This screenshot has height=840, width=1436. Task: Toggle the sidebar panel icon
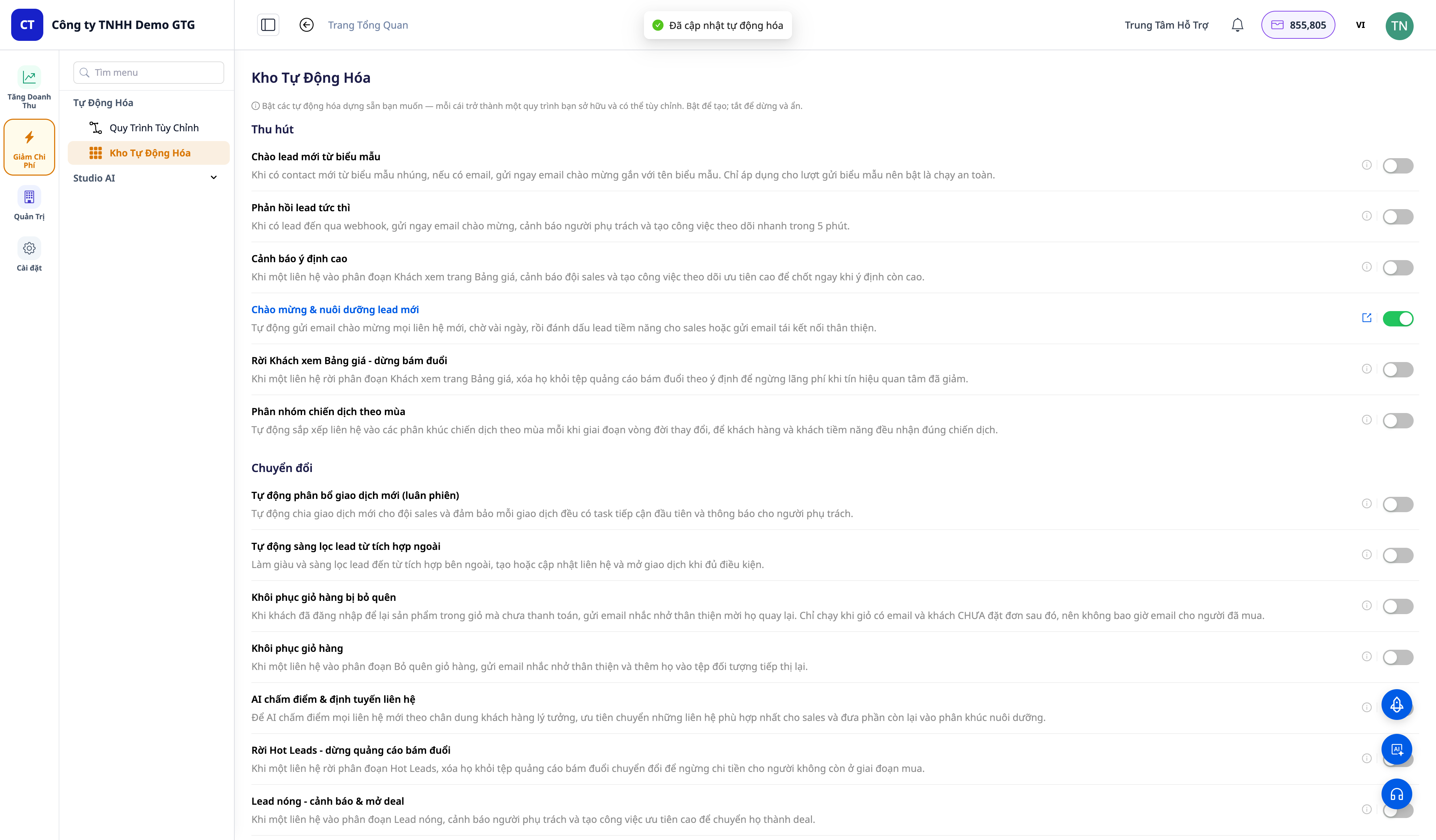268,25
